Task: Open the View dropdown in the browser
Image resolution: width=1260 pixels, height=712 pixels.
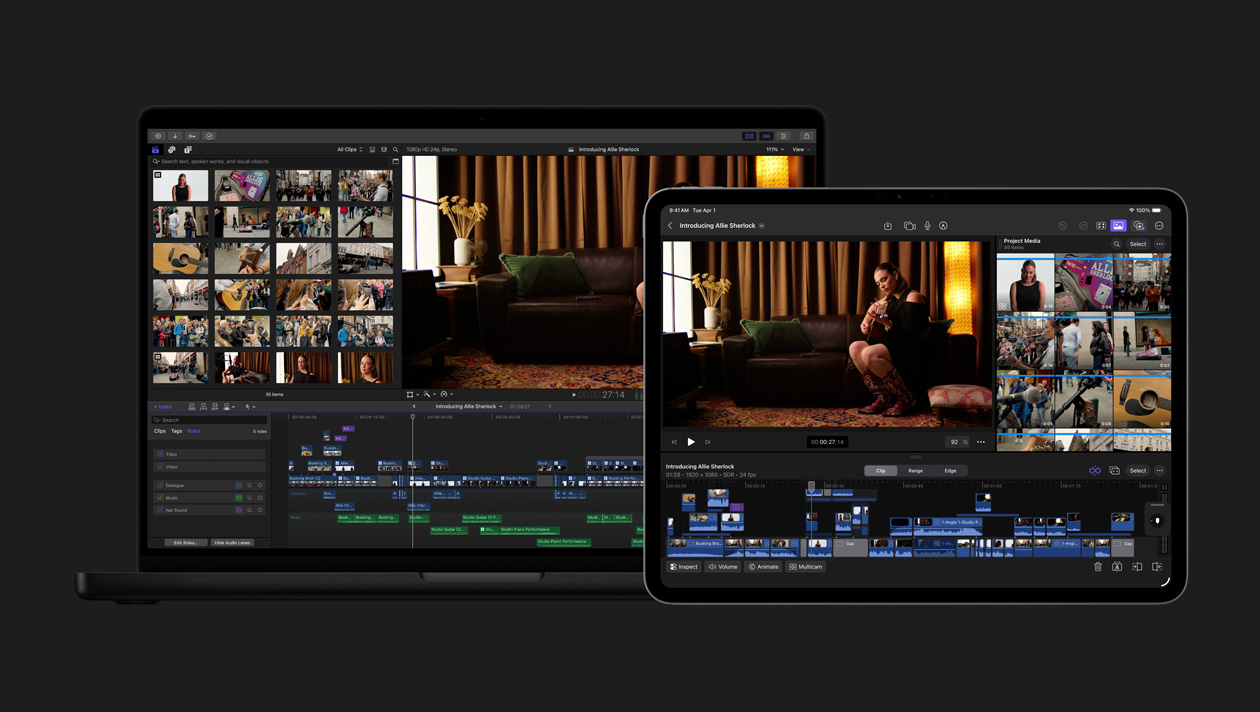Action: coord(800,149)
